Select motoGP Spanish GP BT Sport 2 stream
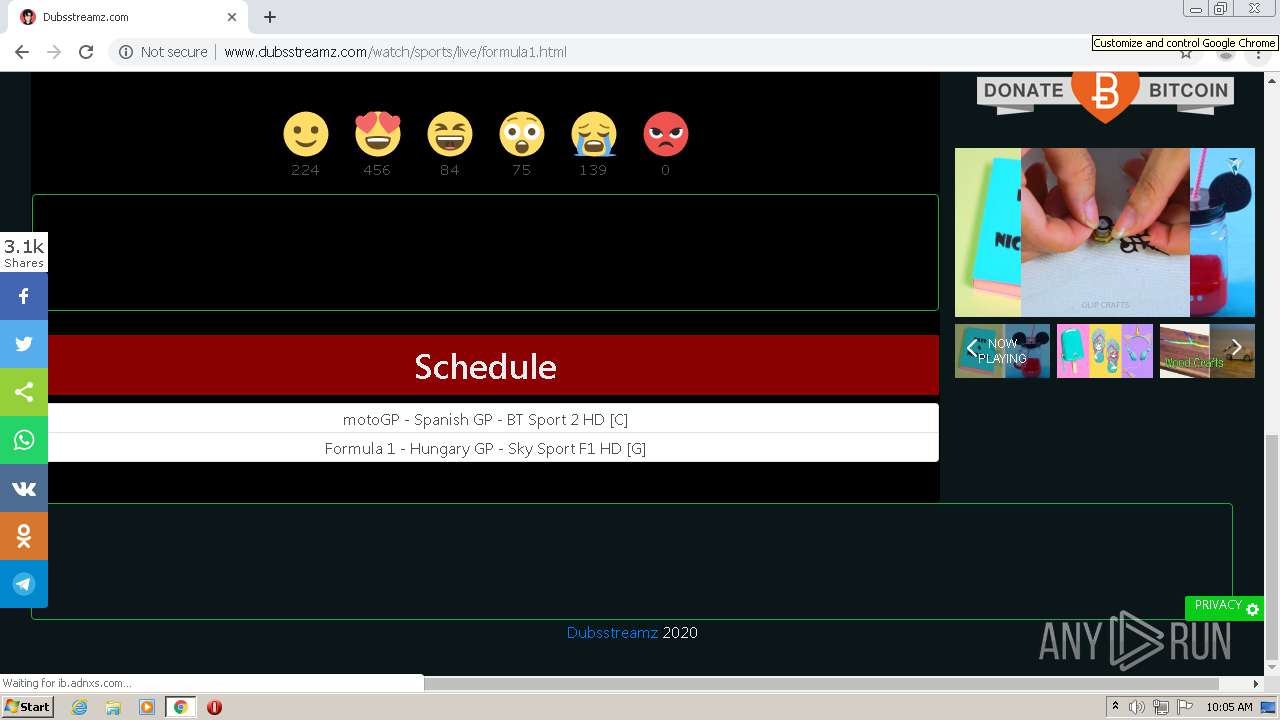Viewport: 1280px width, 720px height. (x=485, y=419)
